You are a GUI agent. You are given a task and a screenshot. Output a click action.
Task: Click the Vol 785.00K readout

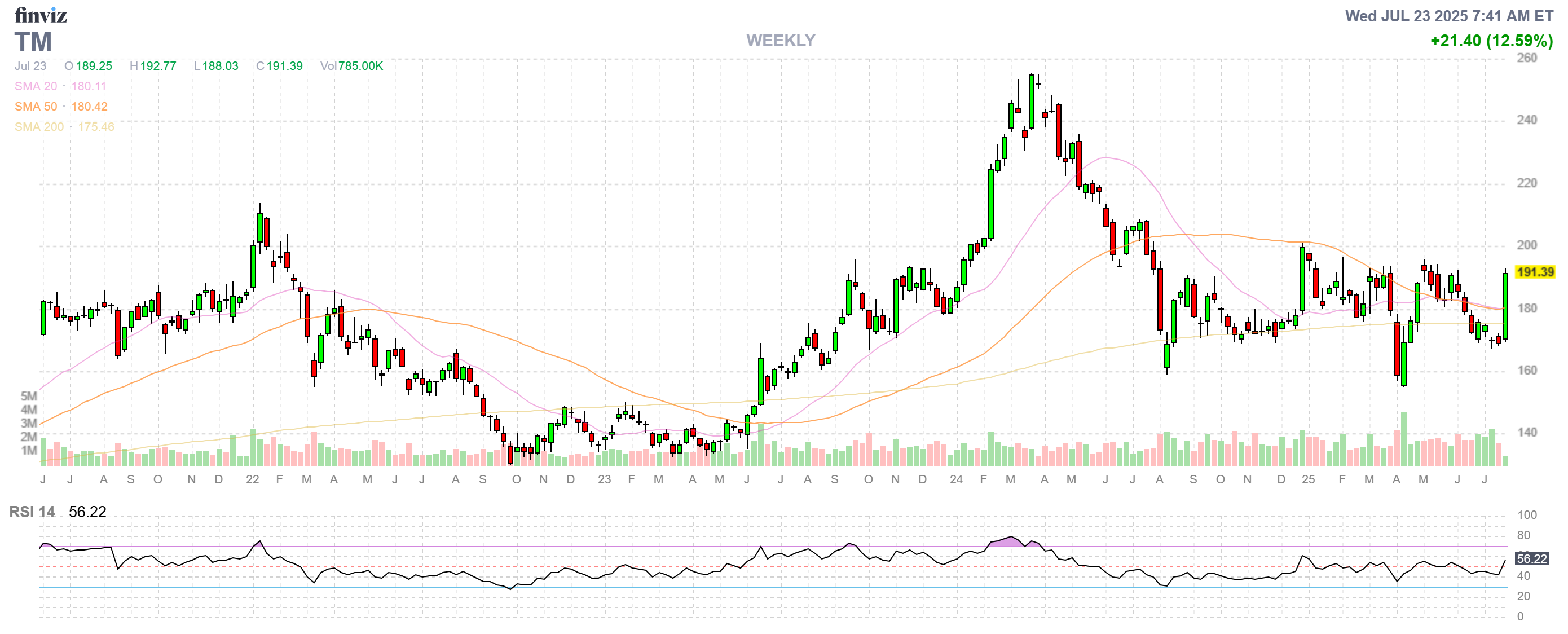351,65
